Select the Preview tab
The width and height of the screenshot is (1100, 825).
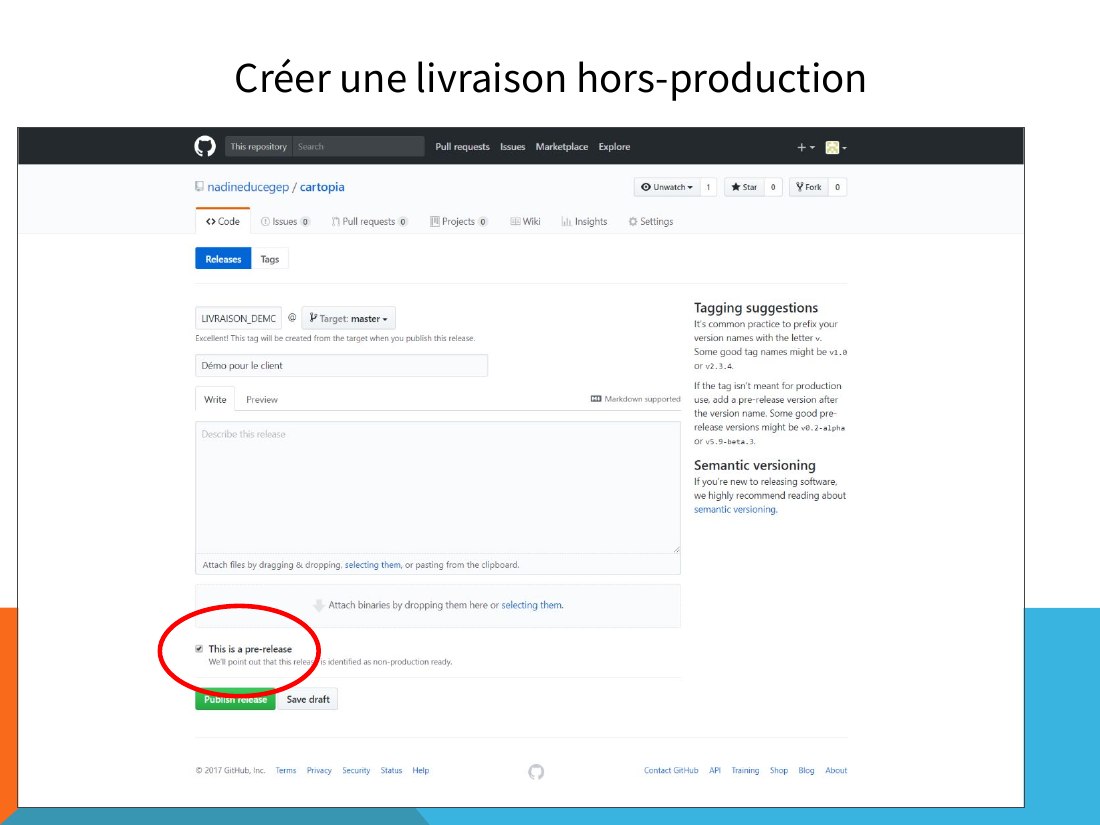pyautogui.click(x=262, y=399)
